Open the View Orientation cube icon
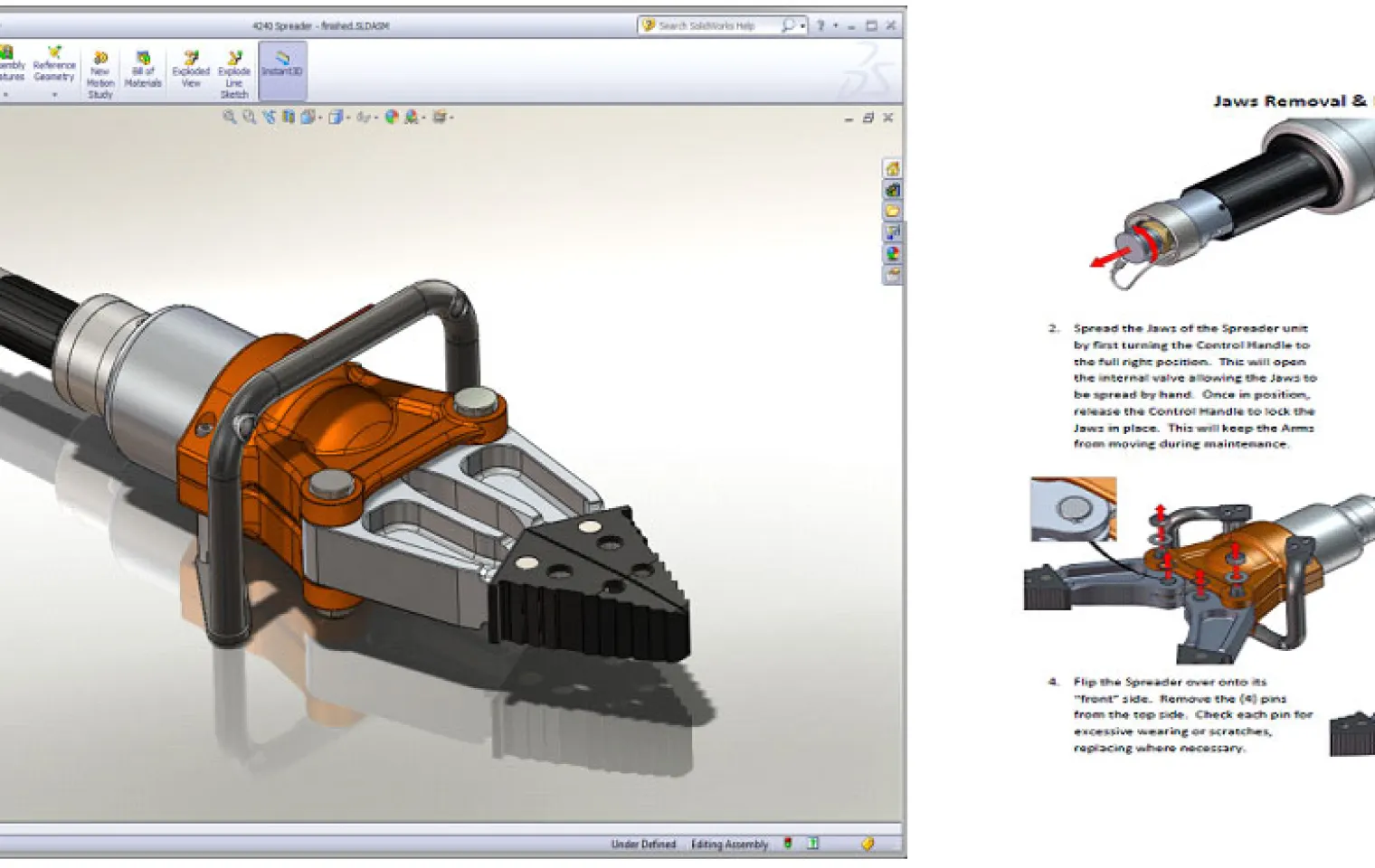This screenshot has height=868, width=1375. pyautogui.click(x=308, y=117)
